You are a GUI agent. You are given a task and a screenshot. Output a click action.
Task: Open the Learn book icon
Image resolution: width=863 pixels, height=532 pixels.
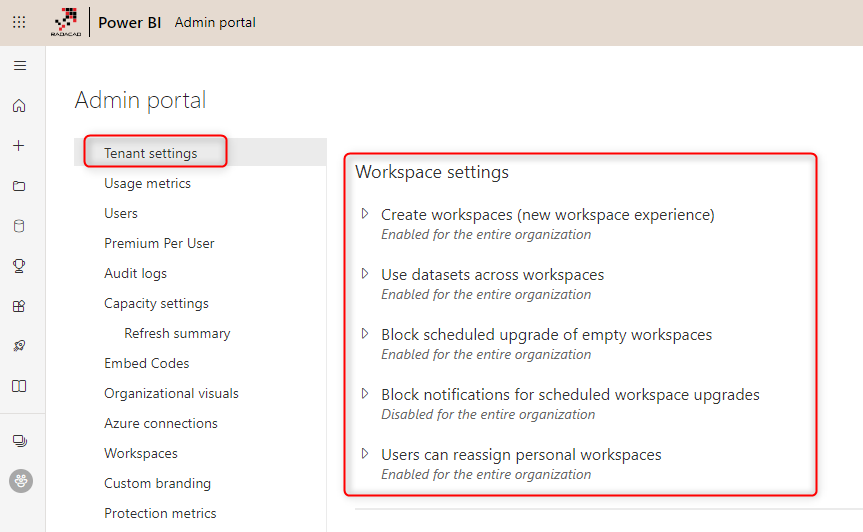tap(19, 386)
